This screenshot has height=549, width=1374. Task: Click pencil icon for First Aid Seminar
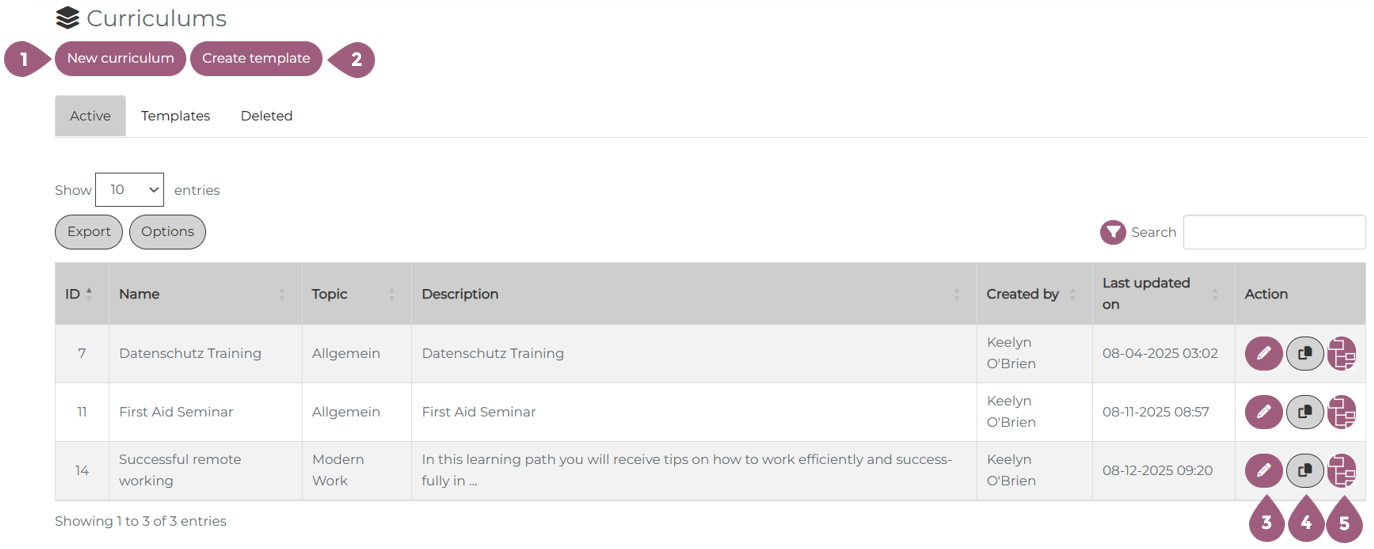tap(1263, 412)
